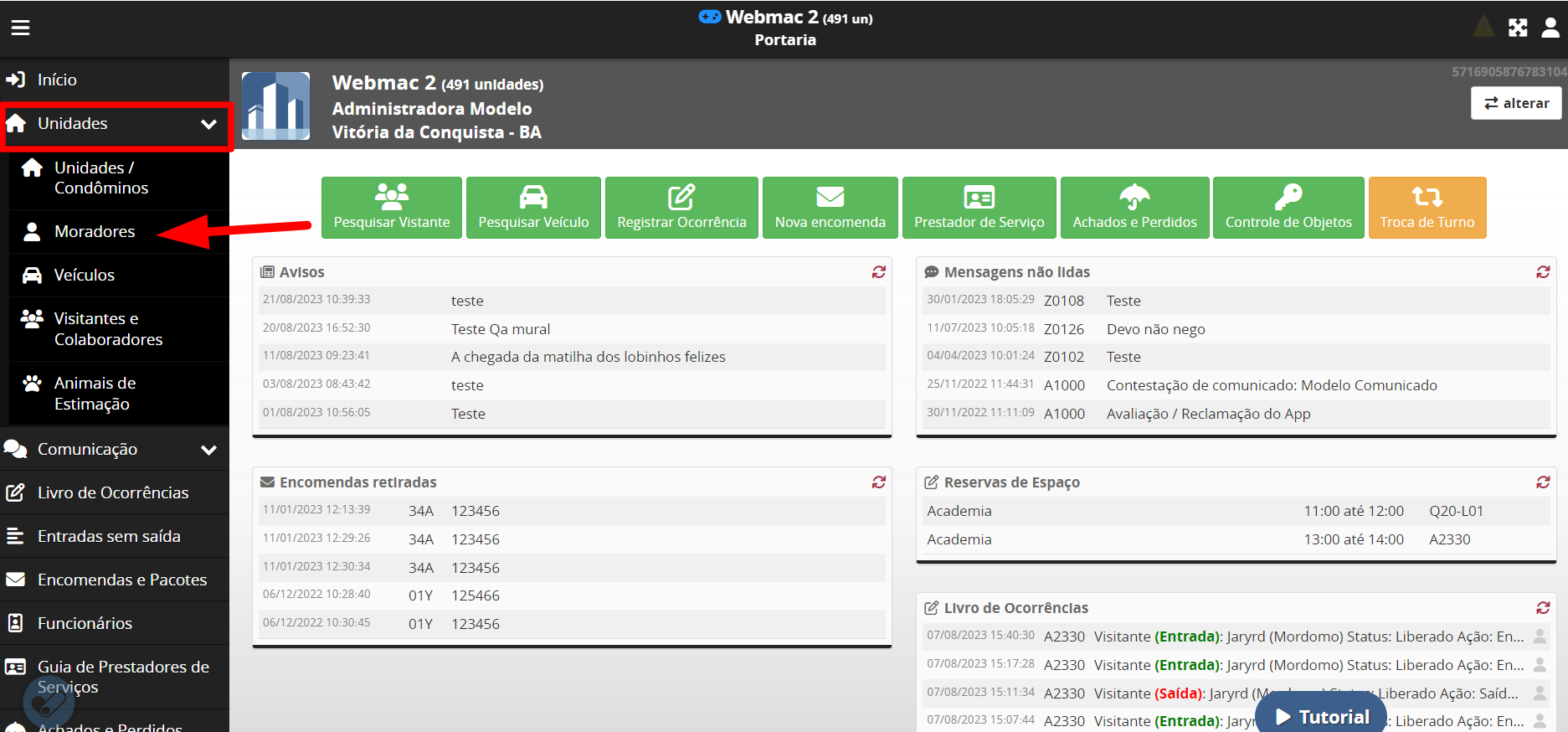Open the user profile icon
Image resolution: width=1568 pixels, height=732 pixels.
(x=1550, y=28)
